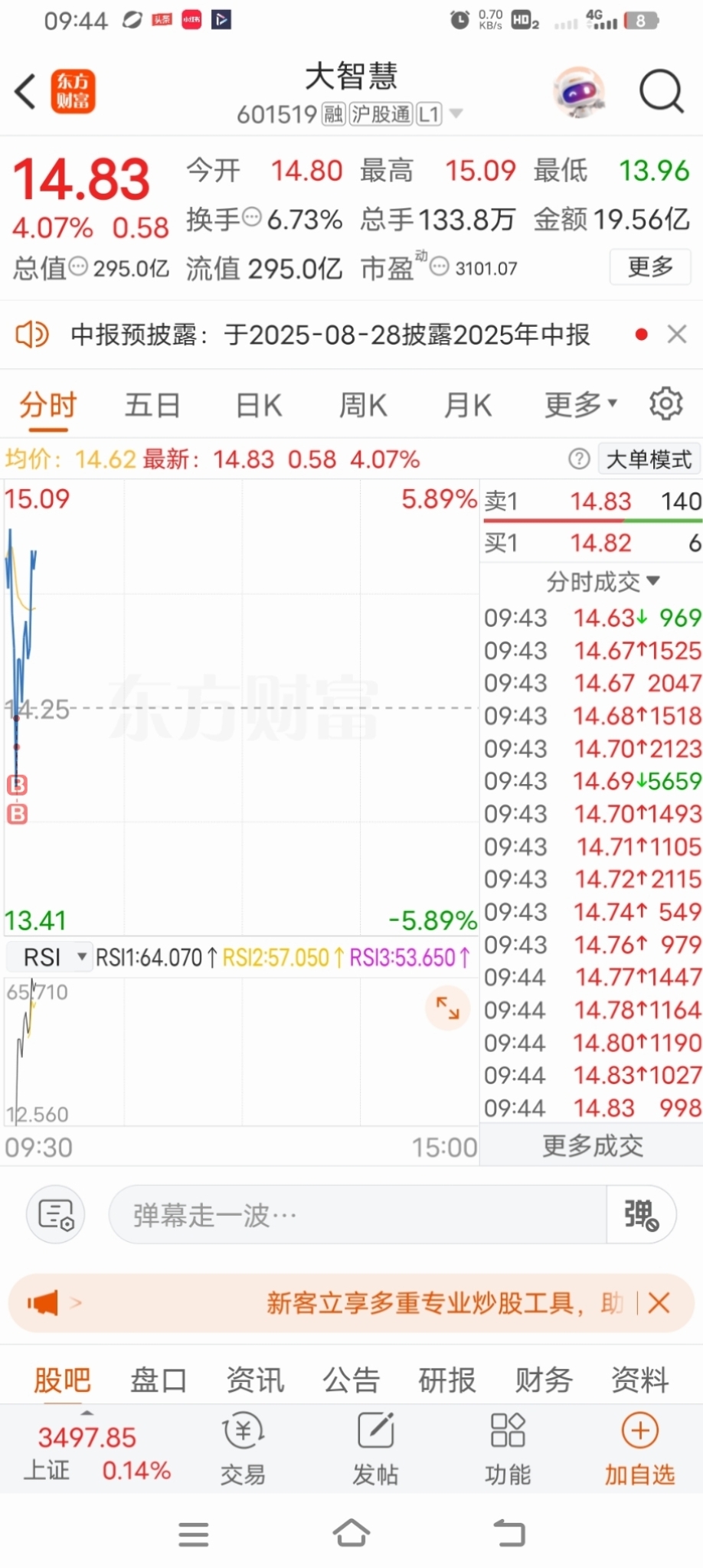Image resolution: width=703 pixels, height=1568 pixels.
Task: Tap the lower B buy marker on chart
Action: pos(17,813)
